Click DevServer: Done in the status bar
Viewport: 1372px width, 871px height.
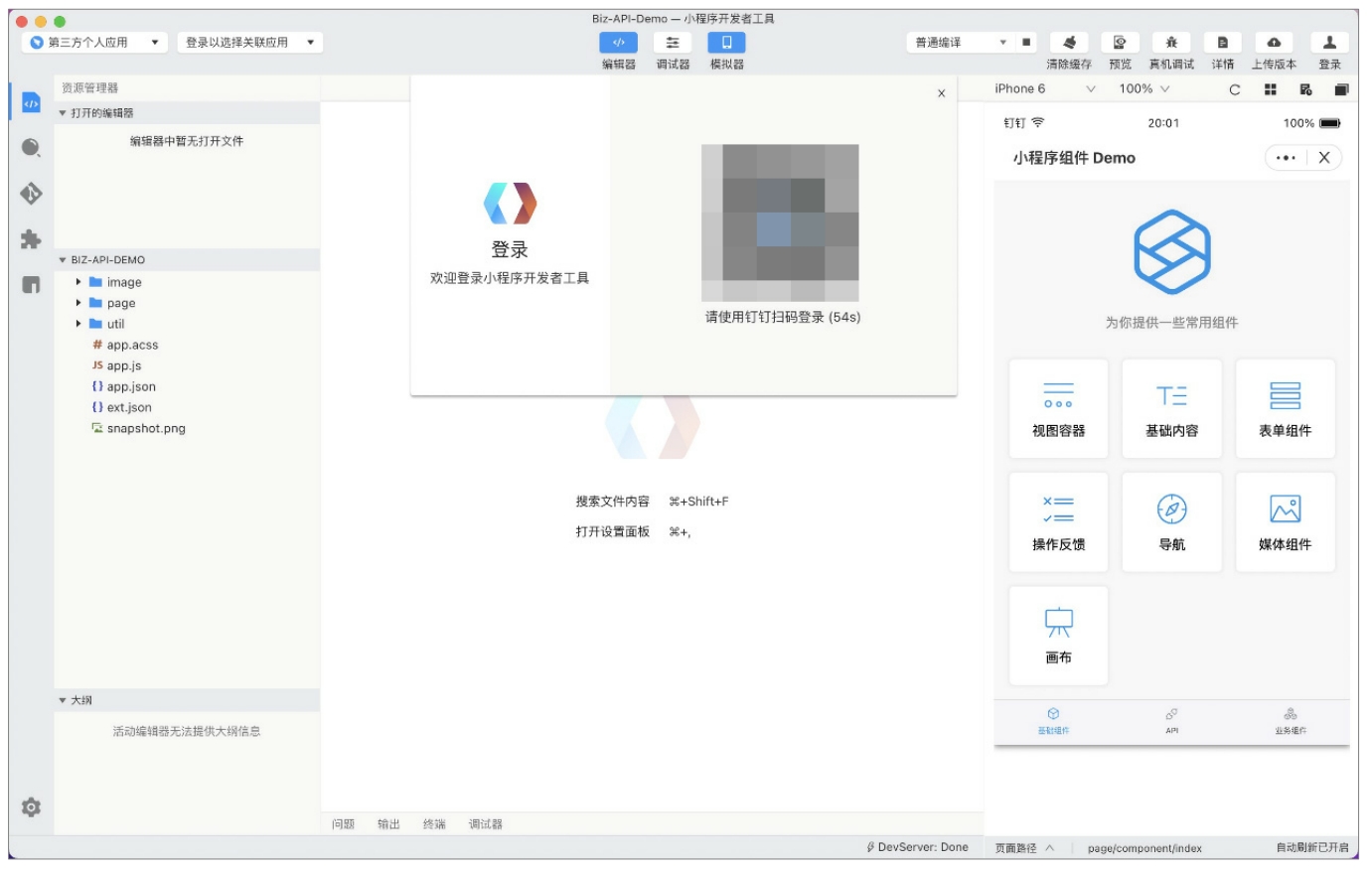coord(917,847)
